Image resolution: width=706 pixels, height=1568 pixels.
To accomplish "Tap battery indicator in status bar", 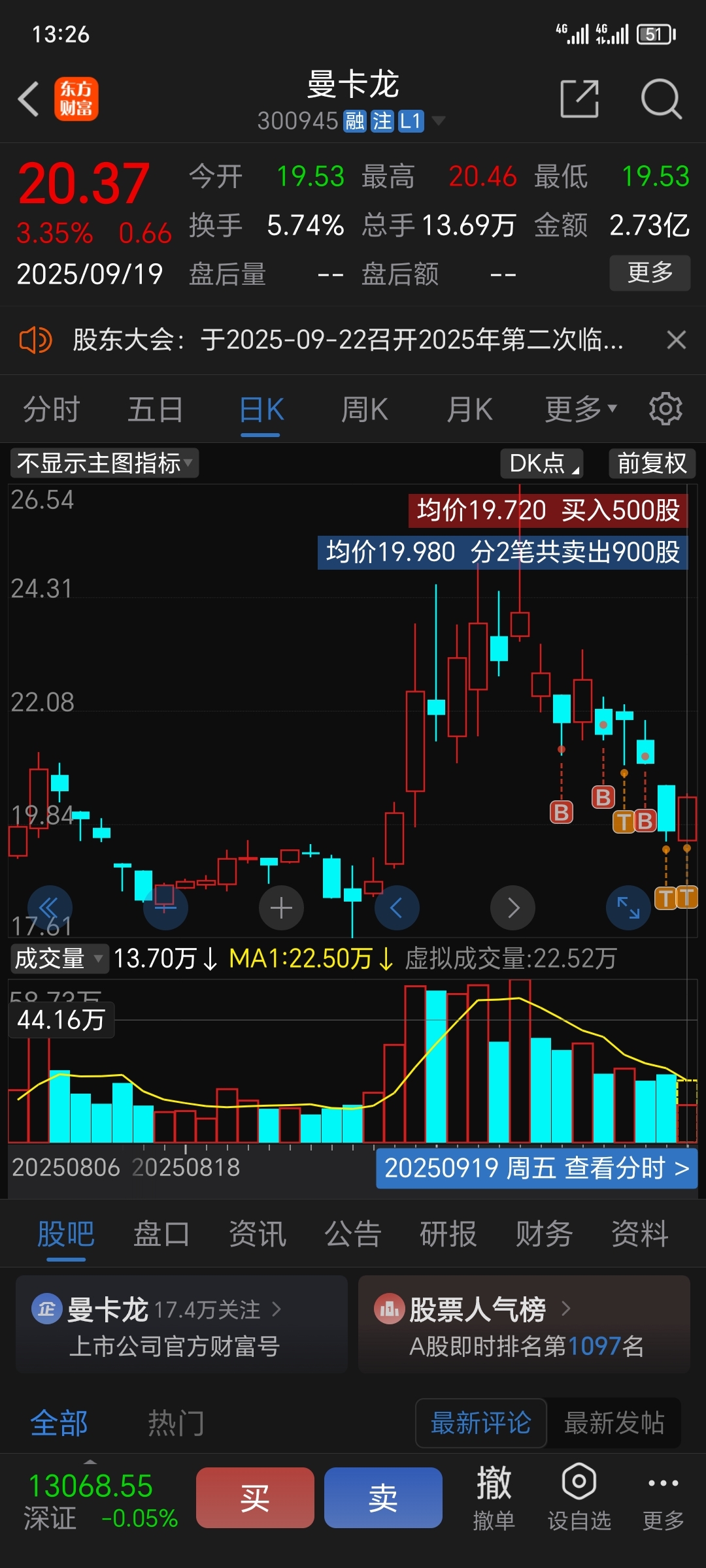I will pos(656,34).
